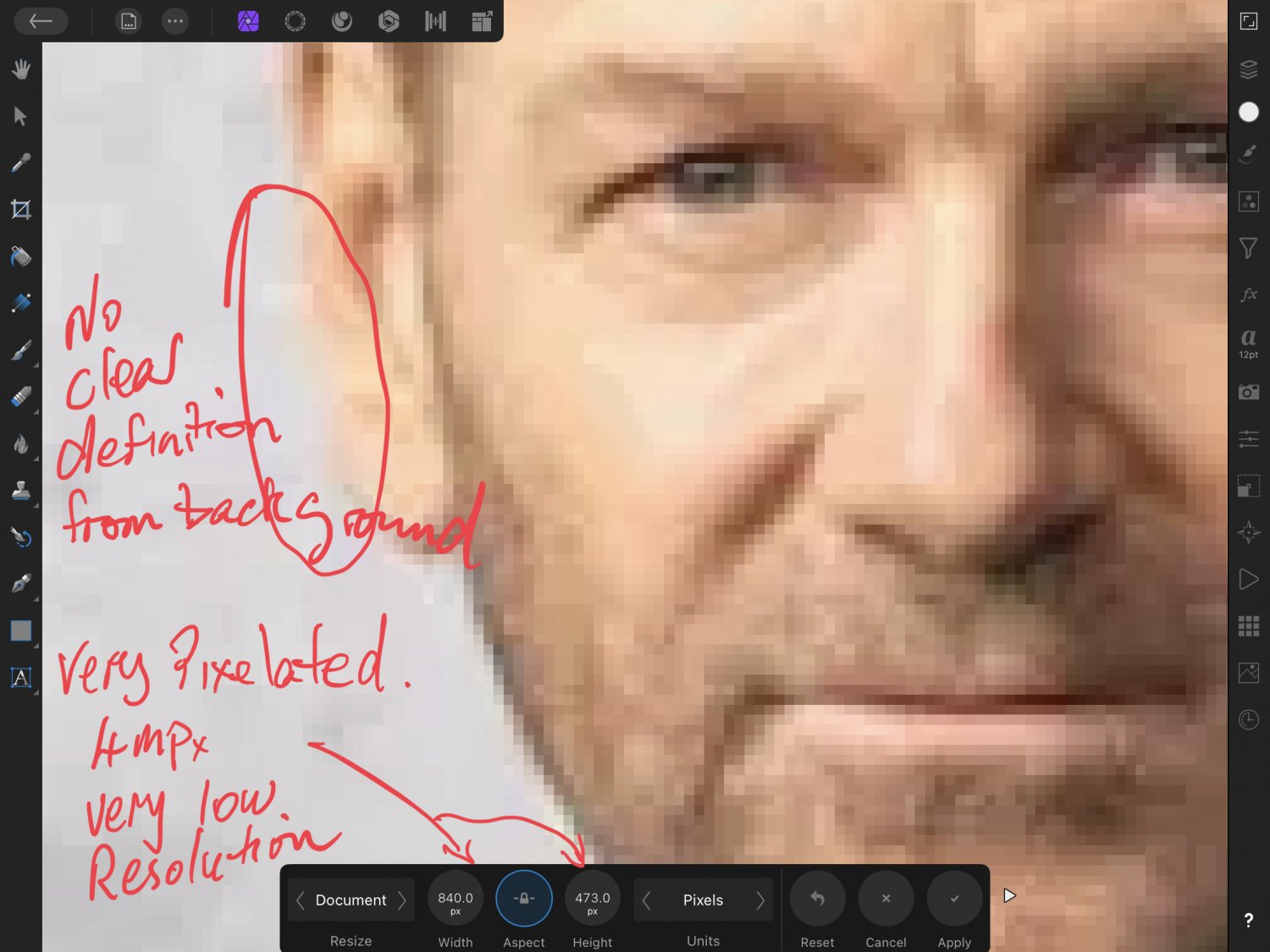This screenshot has height=952, width=1270.
Task: Switch to the Export persona
Action: point(482,21)
